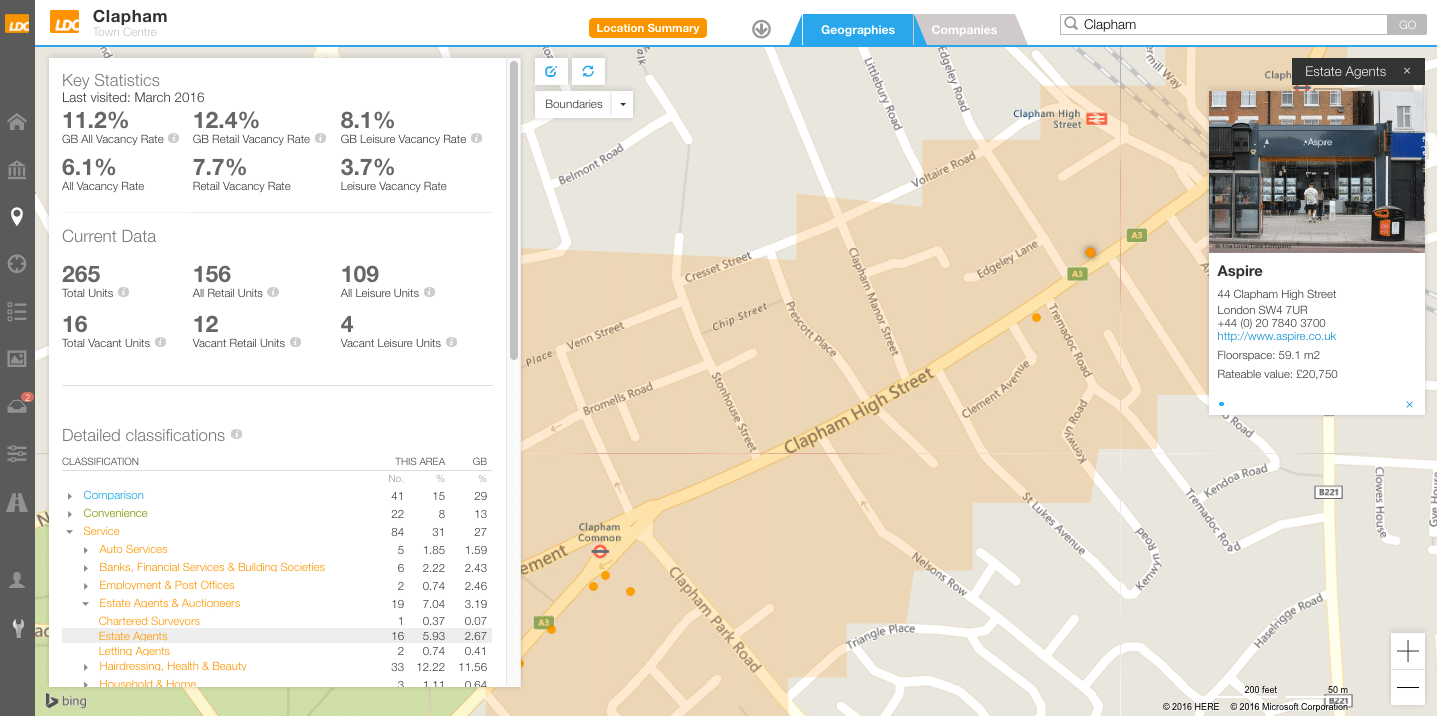The height and width of the screenshot is (716, 1437).
Task: Zoom out the map with minus button
Action: 1408,687
